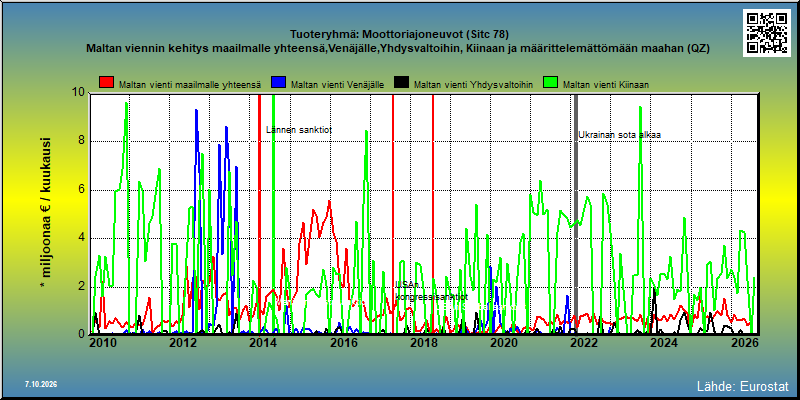Click the x-axis label 2012
This screenshot has height=400, width=800.
tap(183, 343)
